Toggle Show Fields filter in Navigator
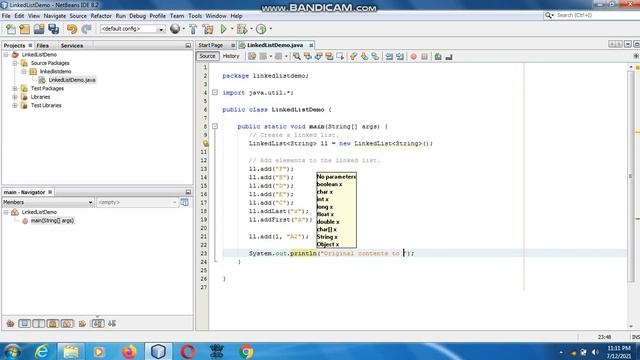640x360 pixels. pyautogui.click(x=24, y=324)
